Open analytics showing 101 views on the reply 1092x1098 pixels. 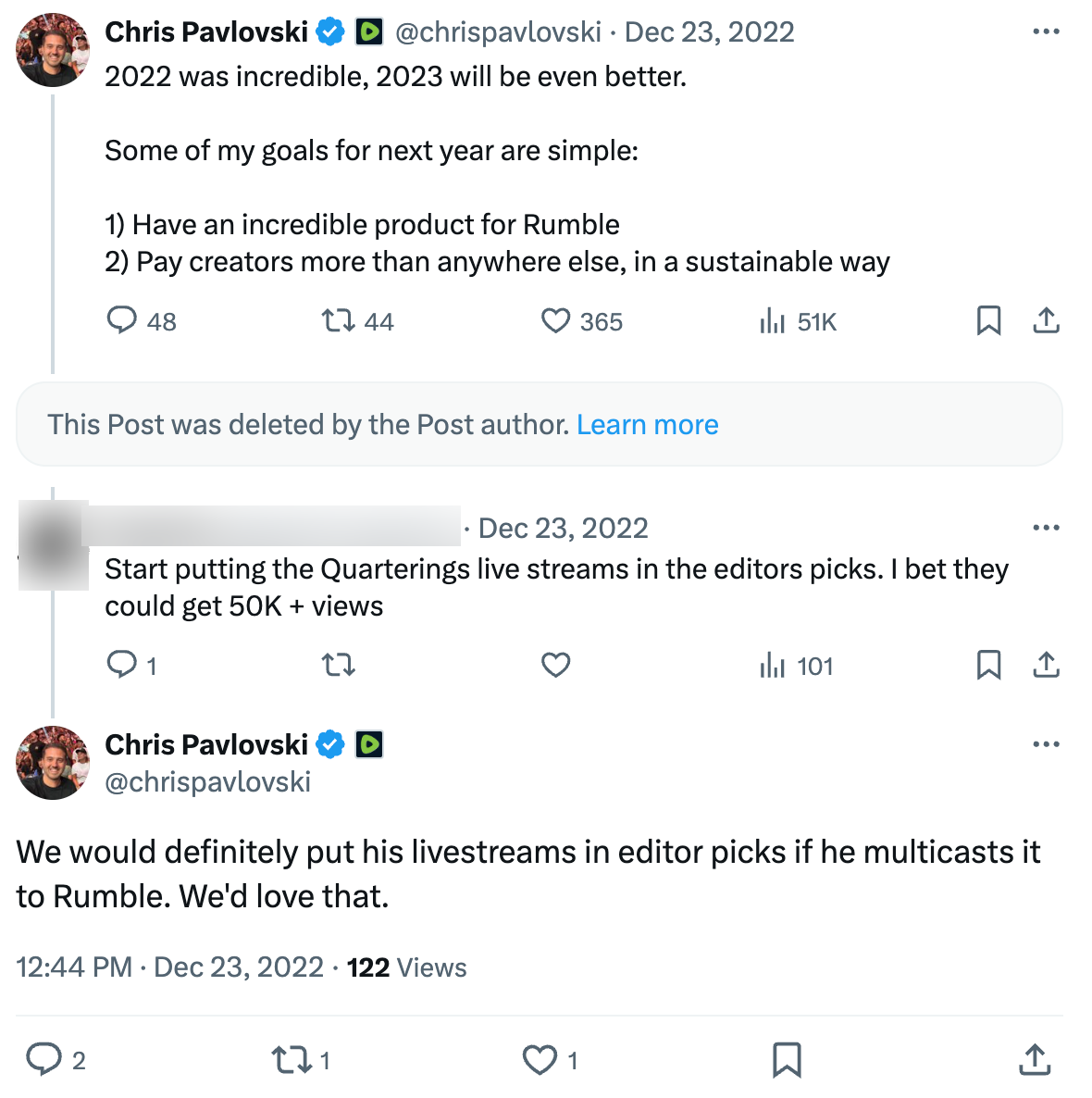pos(774,666)
